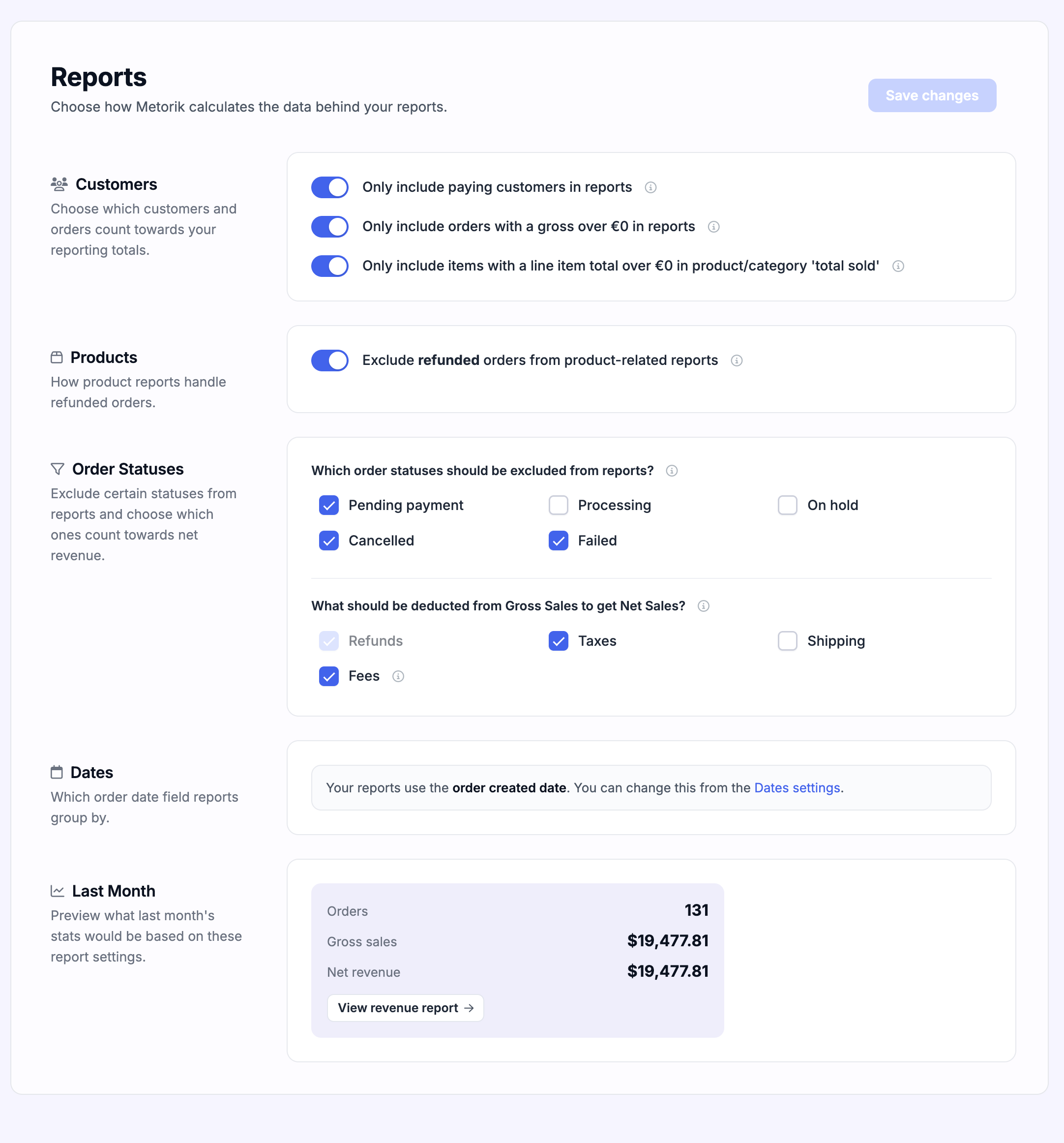Viewport: 1064px width, 1143px height.
Task: Click the Dates section heading
Action: 91,772
